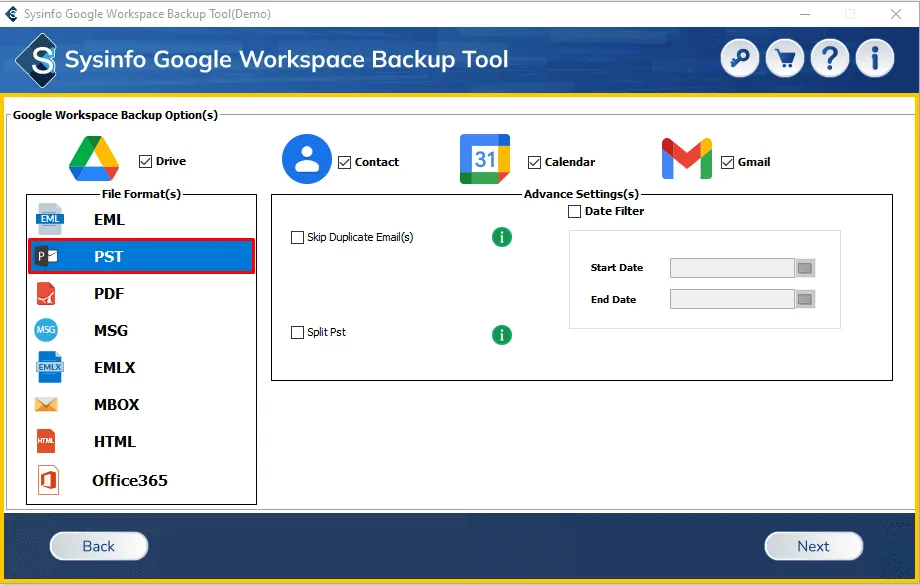Click info icon beside Split Pst
Screen dimensions: 920x585
502,335
